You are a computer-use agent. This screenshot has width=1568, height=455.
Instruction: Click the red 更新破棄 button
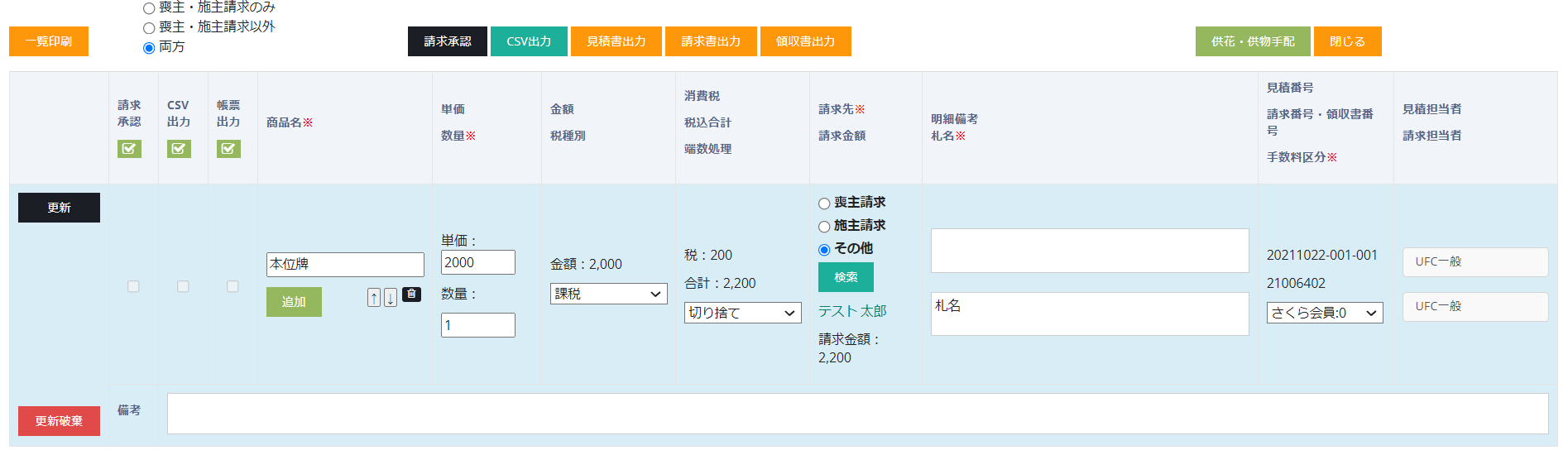click(x=59, y=421)
